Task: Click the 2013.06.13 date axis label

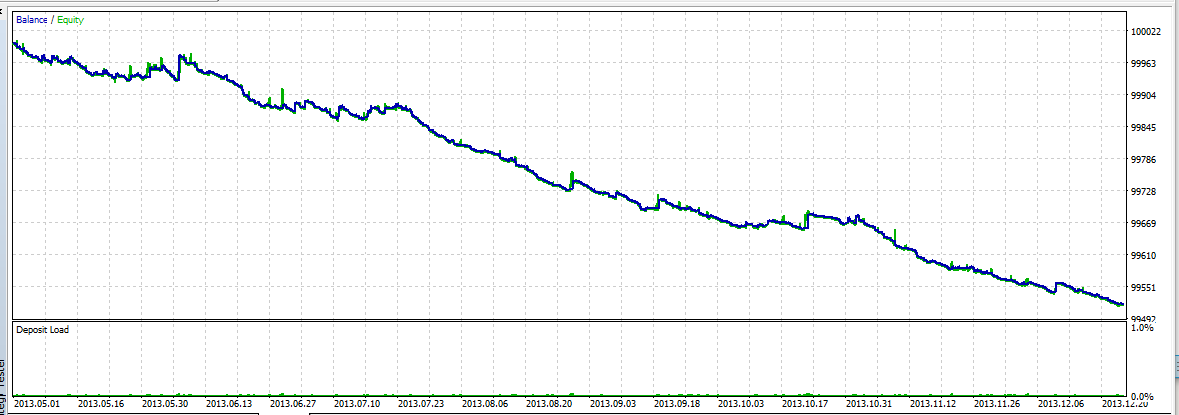Action: coord(227,403)
